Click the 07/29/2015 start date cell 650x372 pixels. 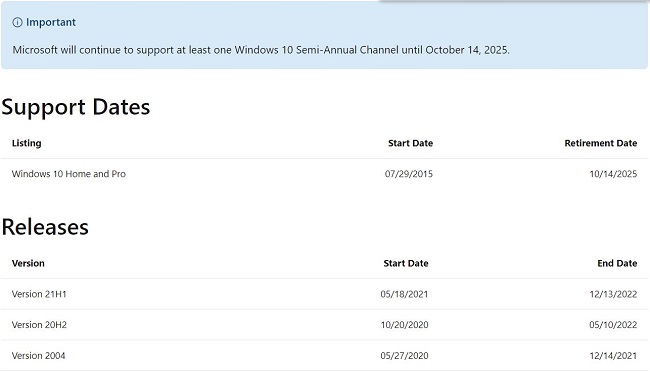[409, 174]
